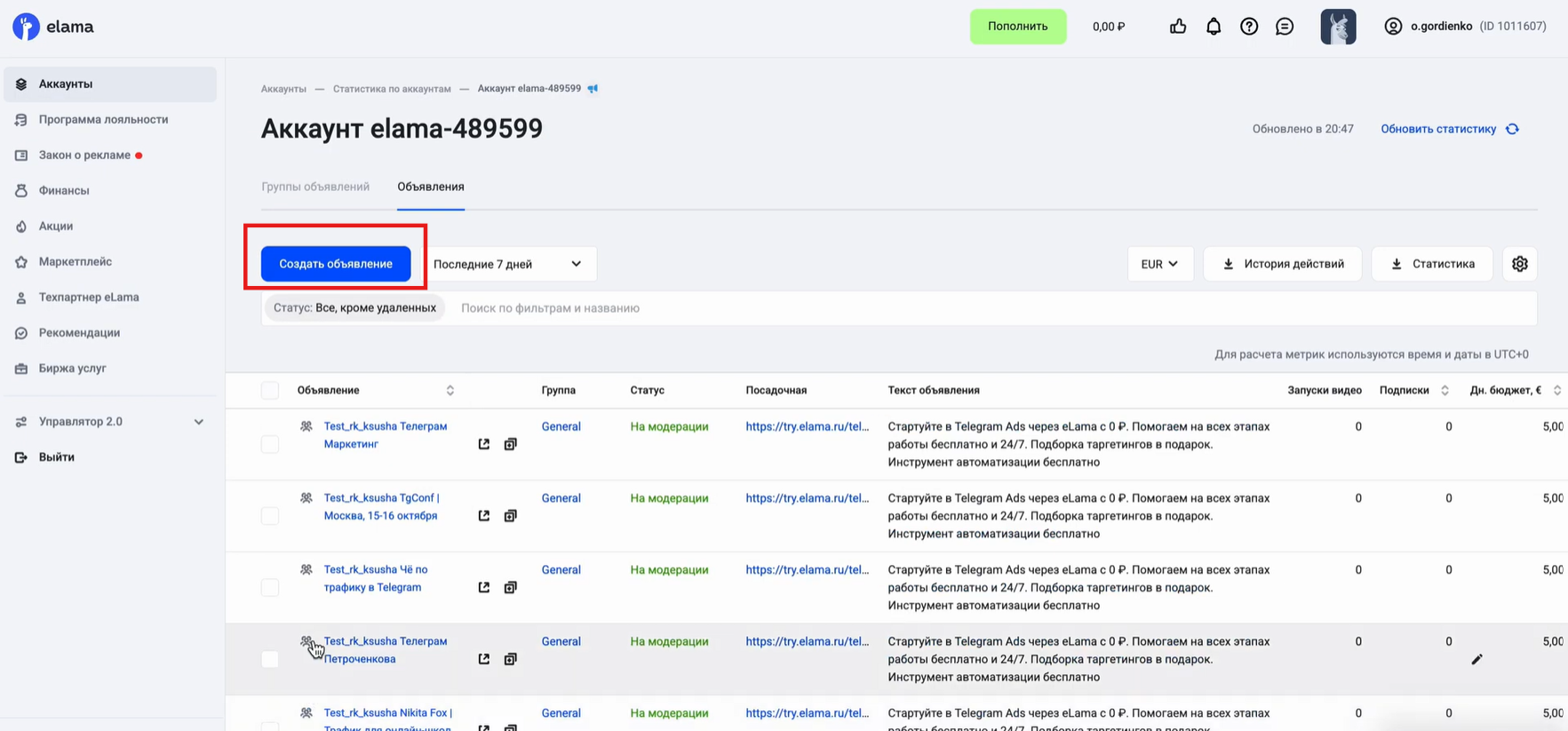Open Финансы in the sidebar menu
This screenshot has height=731, width=1568.
pyautogui.click(x=64, y=190)
